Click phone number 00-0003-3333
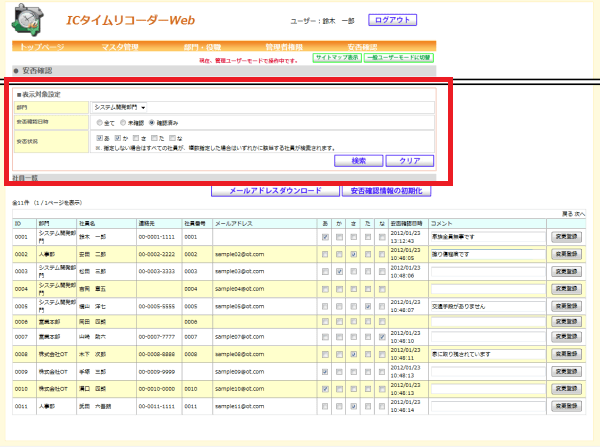 [x=157, y=271]
